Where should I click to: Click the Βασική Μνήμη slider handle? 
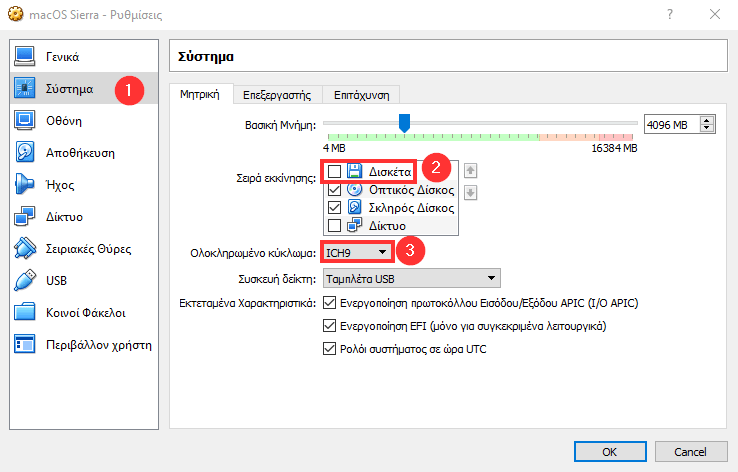tap(404, 123)
